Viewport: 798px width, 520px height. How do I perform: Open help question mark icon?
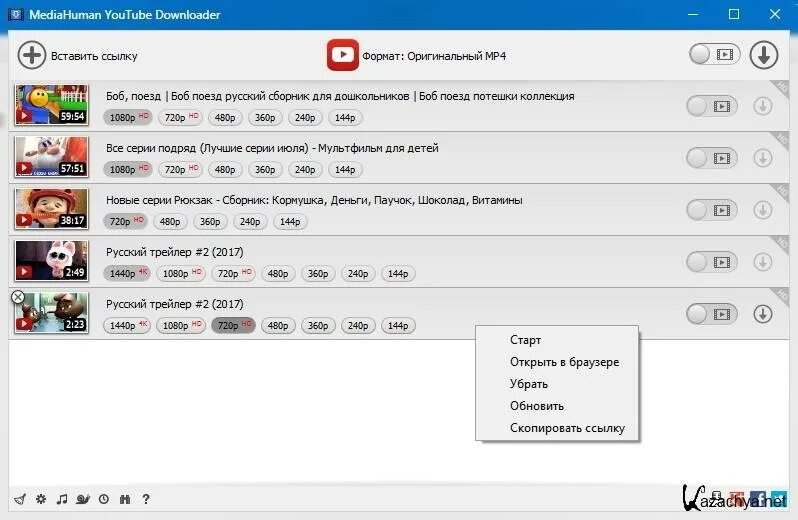[146, 499]
